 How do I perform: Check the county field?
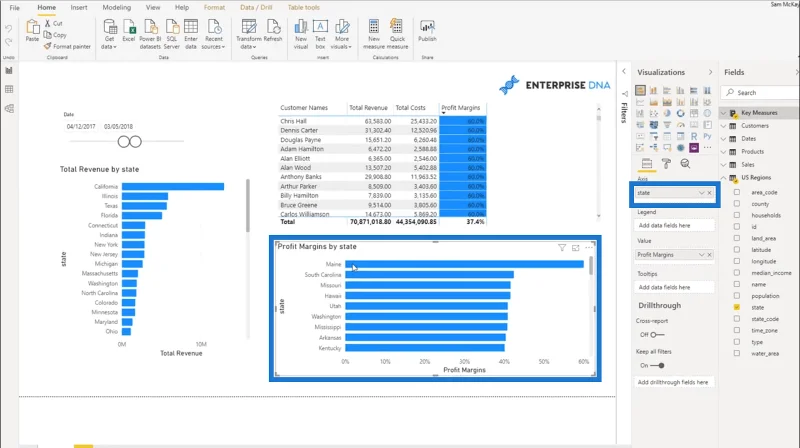coord(737,204)
